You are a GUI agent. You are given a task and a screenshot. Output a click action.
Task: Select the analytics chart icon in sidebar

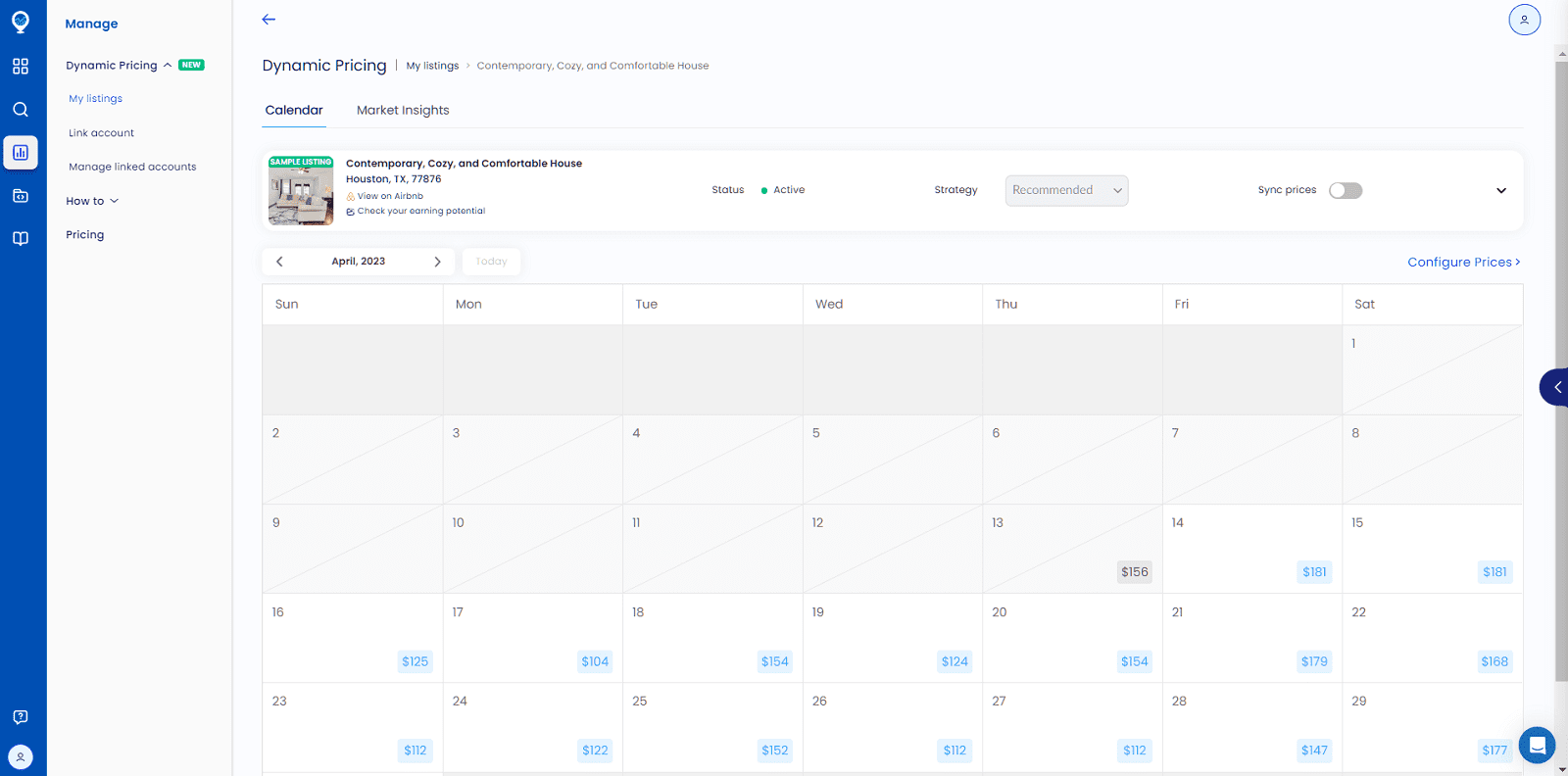[21, 153]
